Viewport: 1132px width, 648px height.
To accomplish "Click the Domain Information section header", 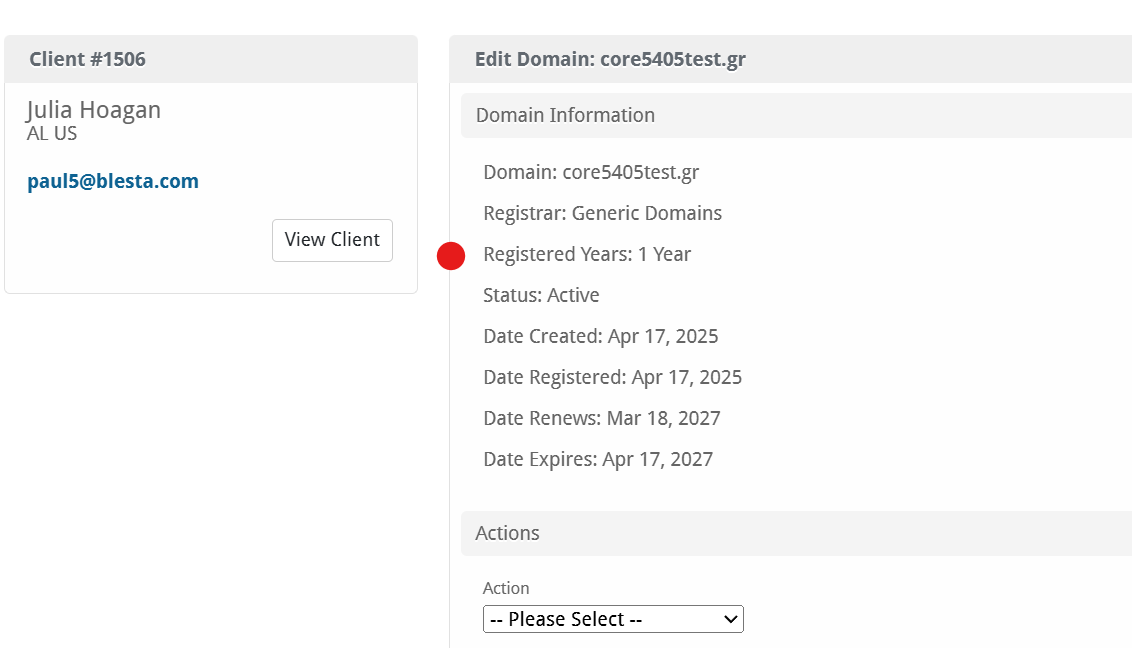I will pyautogui.click(x=565, y=115).
